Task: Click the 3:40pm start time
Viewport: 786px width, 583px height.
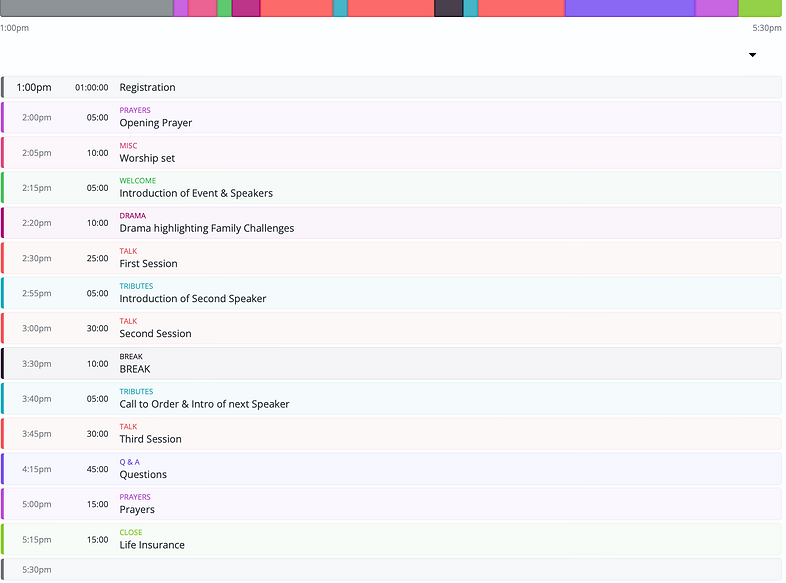Action: coord(37,399)
